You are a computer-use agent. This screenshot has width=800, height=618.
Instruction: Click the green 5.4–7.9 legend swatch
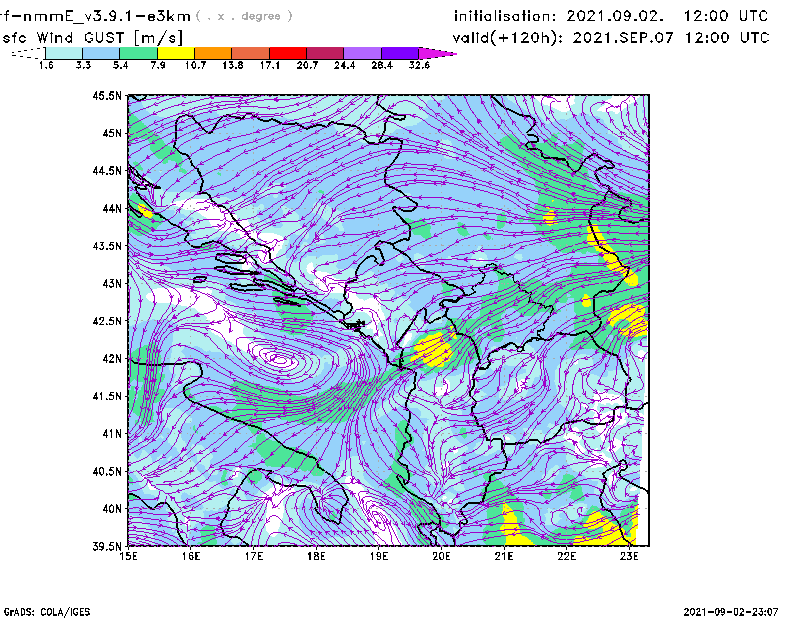pos(138,53)
